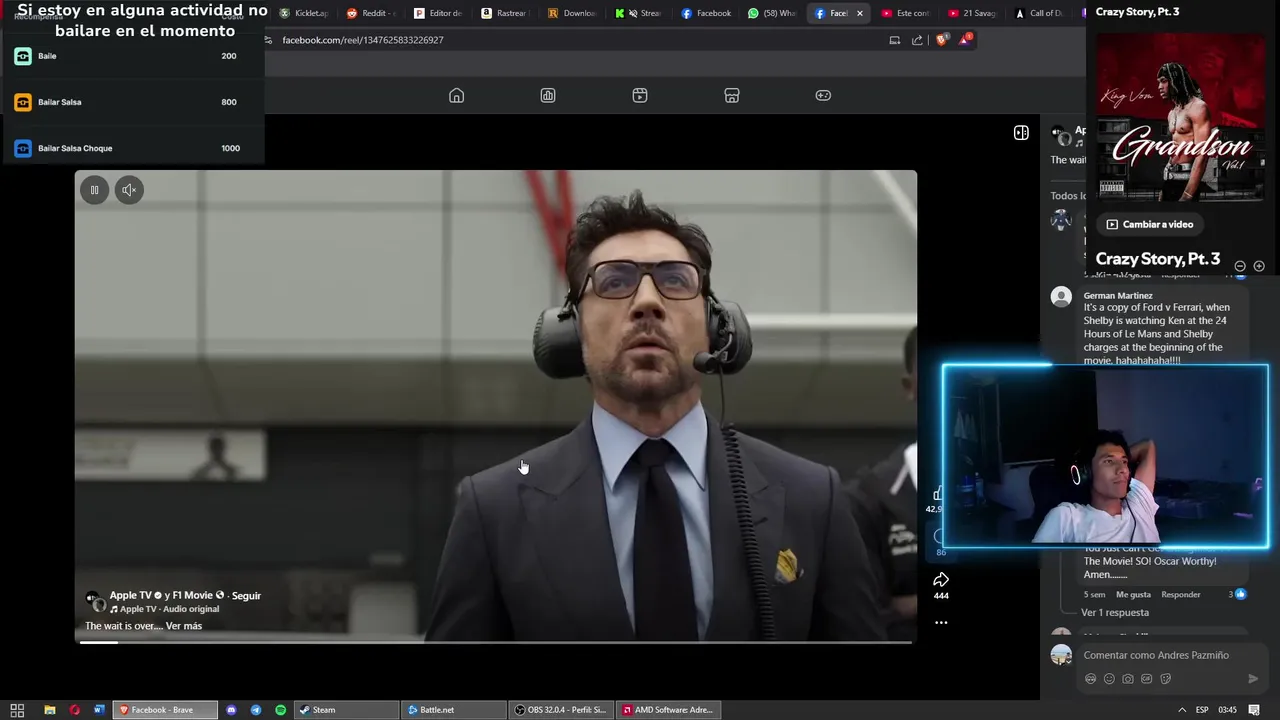The width and height of the screenshot is (1280, 720).
Task: Pause the reel video
Action: click(94, 190)
